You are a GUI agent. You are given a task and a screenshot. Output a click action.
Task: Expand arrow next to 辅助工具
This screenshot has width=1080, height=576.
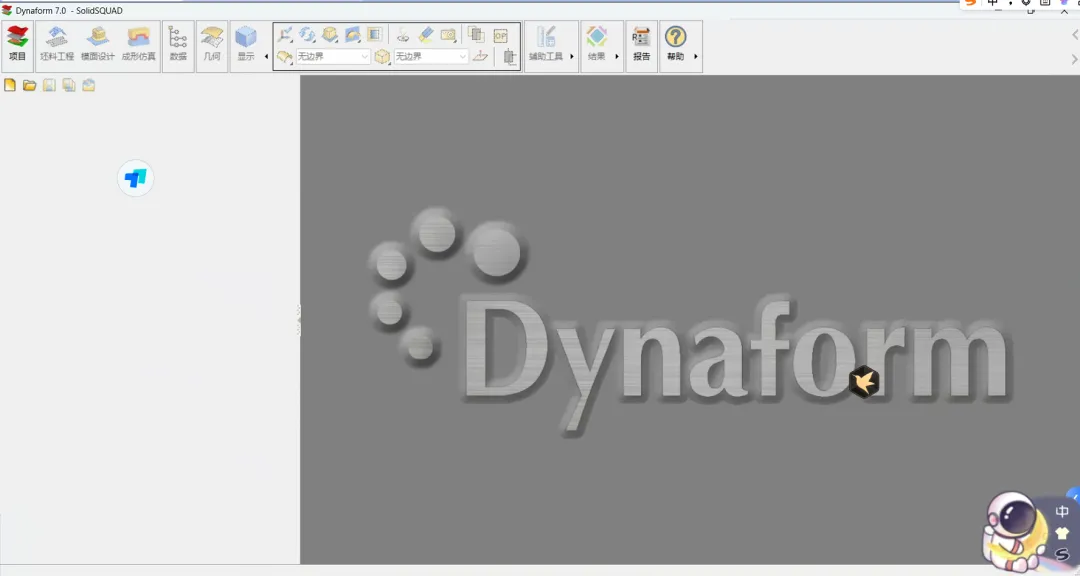(572, 56)
